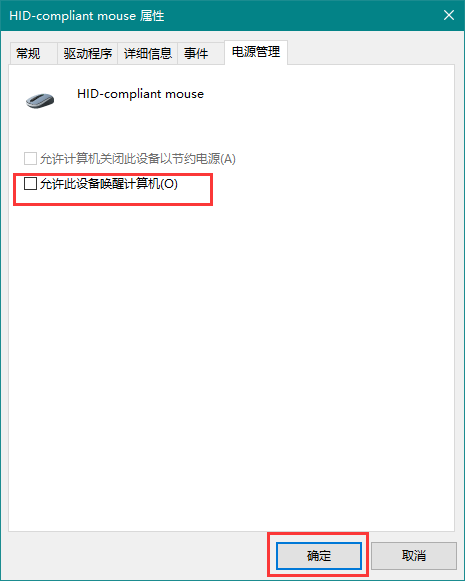
Task: Click the gray mouse device icon
Action: tap(40, 100)
